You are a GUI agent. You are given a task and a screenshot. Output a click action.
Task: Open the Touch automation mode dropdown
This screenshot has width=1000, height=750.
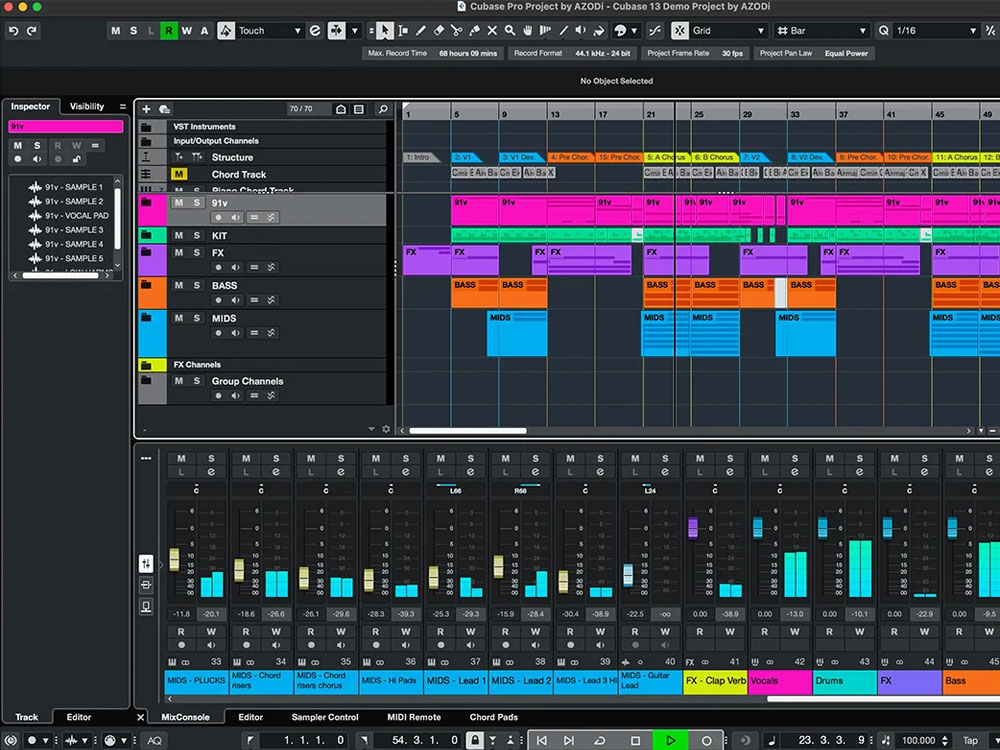point(265,31)
